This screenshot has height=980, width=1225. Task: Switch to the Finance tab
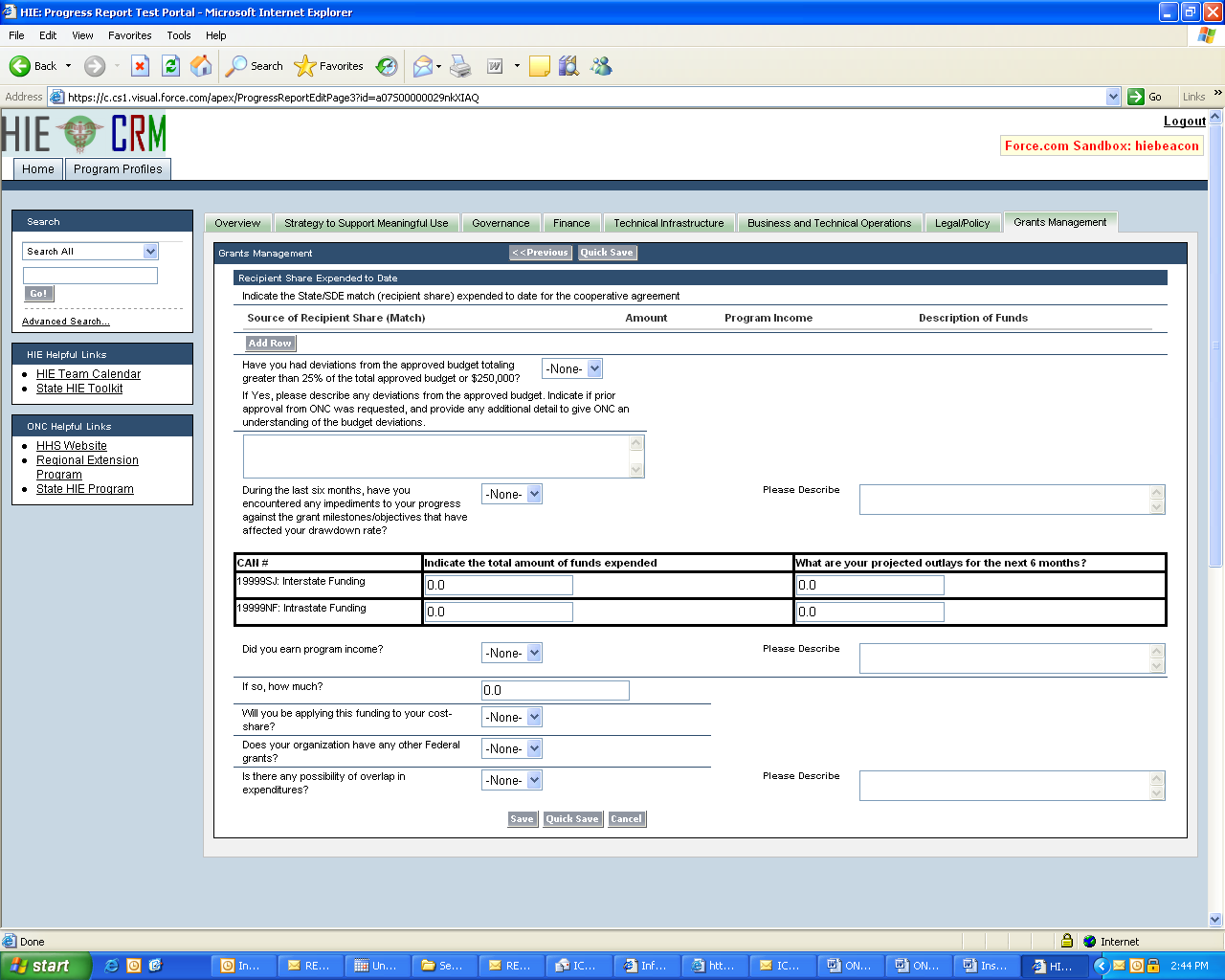(571, 223)
